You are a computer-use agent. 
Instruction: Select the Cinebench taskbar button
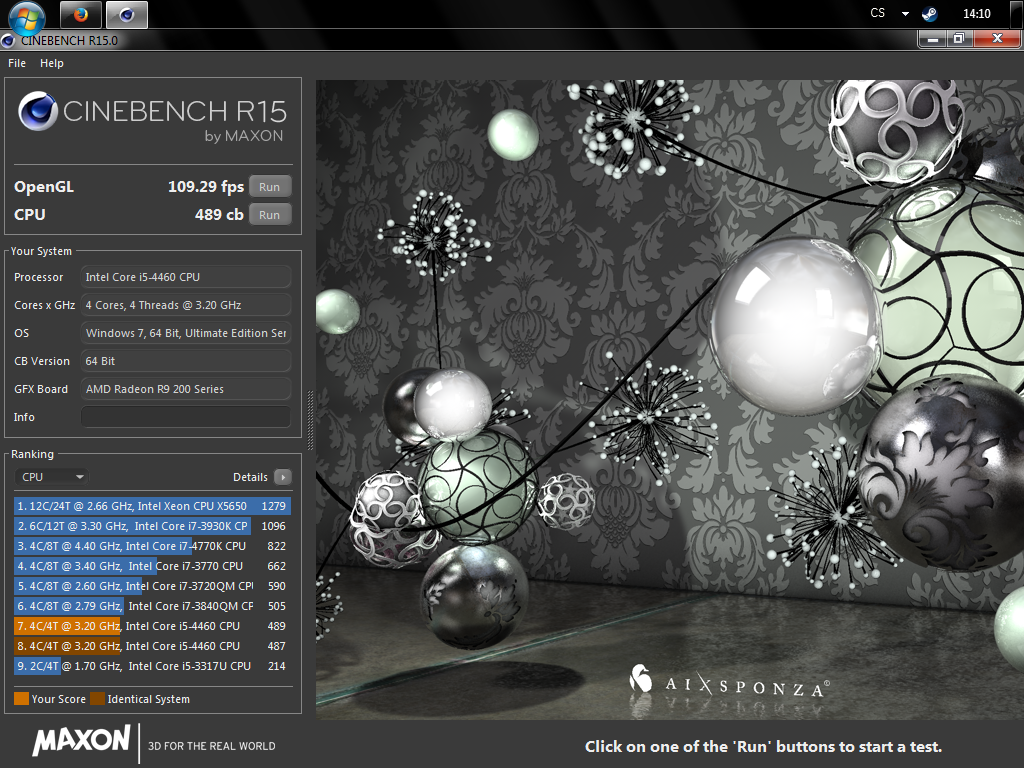coord(127,14)
